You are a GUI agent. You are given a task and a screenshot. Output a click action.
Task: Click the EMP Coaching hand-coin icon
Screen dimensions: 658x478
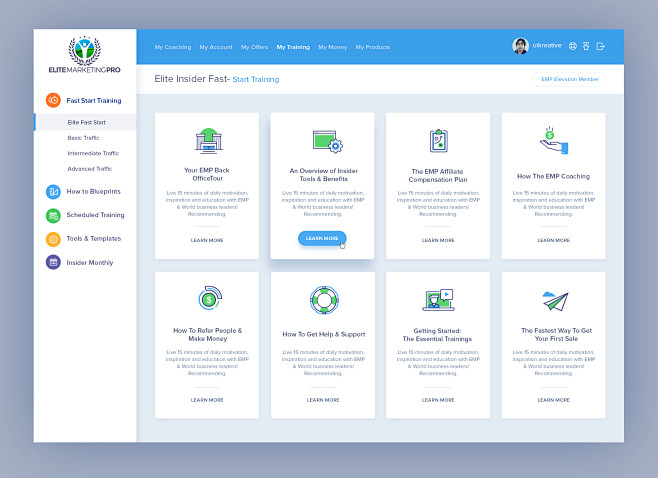coord(554,140)
